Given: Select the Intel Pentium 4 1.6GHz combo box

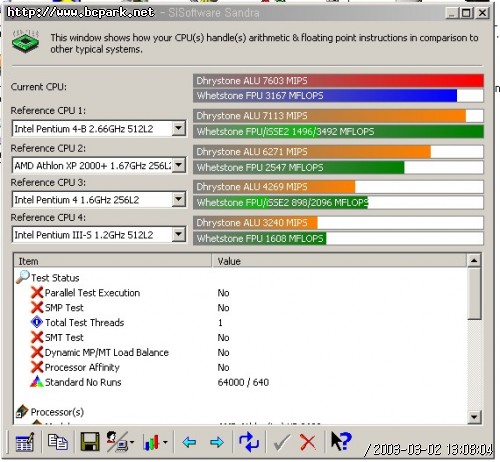Looking at the screenshot, I should click(x=99, y=199).
